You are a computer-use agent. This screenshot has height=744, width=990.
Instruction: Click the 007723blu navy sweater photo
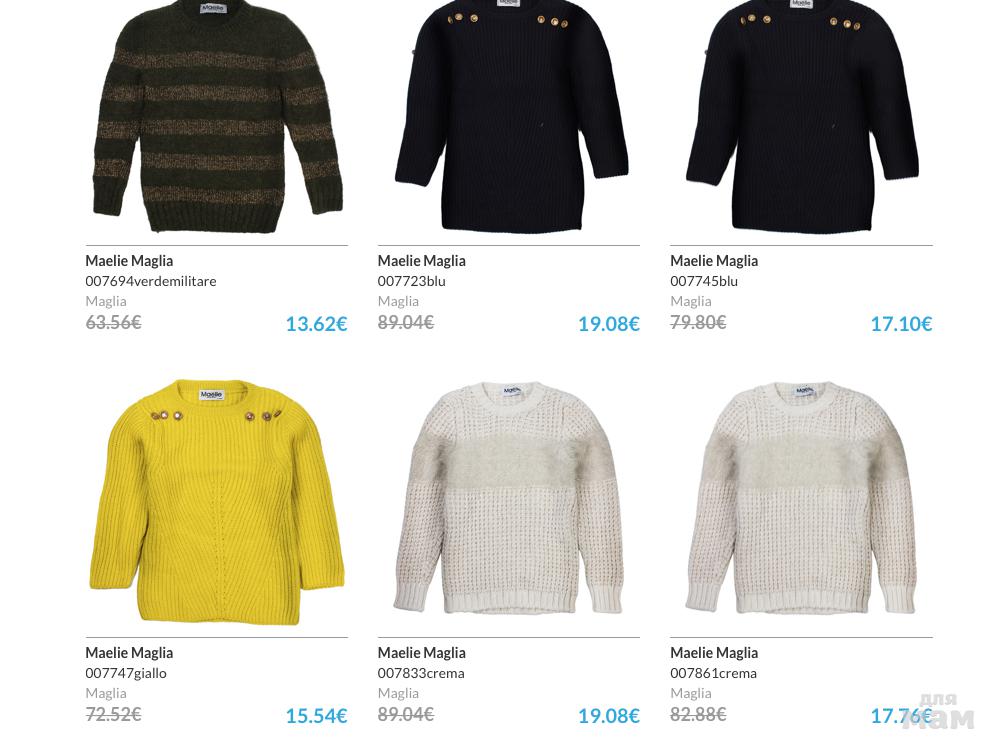[x=511, y=117]
